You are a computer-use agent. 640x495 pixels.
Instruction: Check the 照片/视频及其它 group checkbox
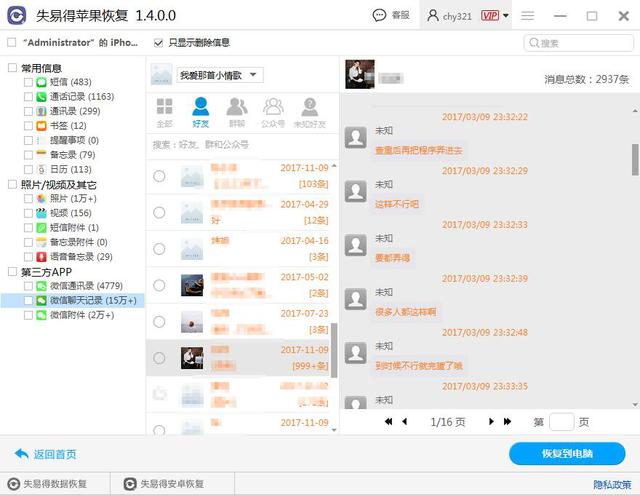point(12,184)
